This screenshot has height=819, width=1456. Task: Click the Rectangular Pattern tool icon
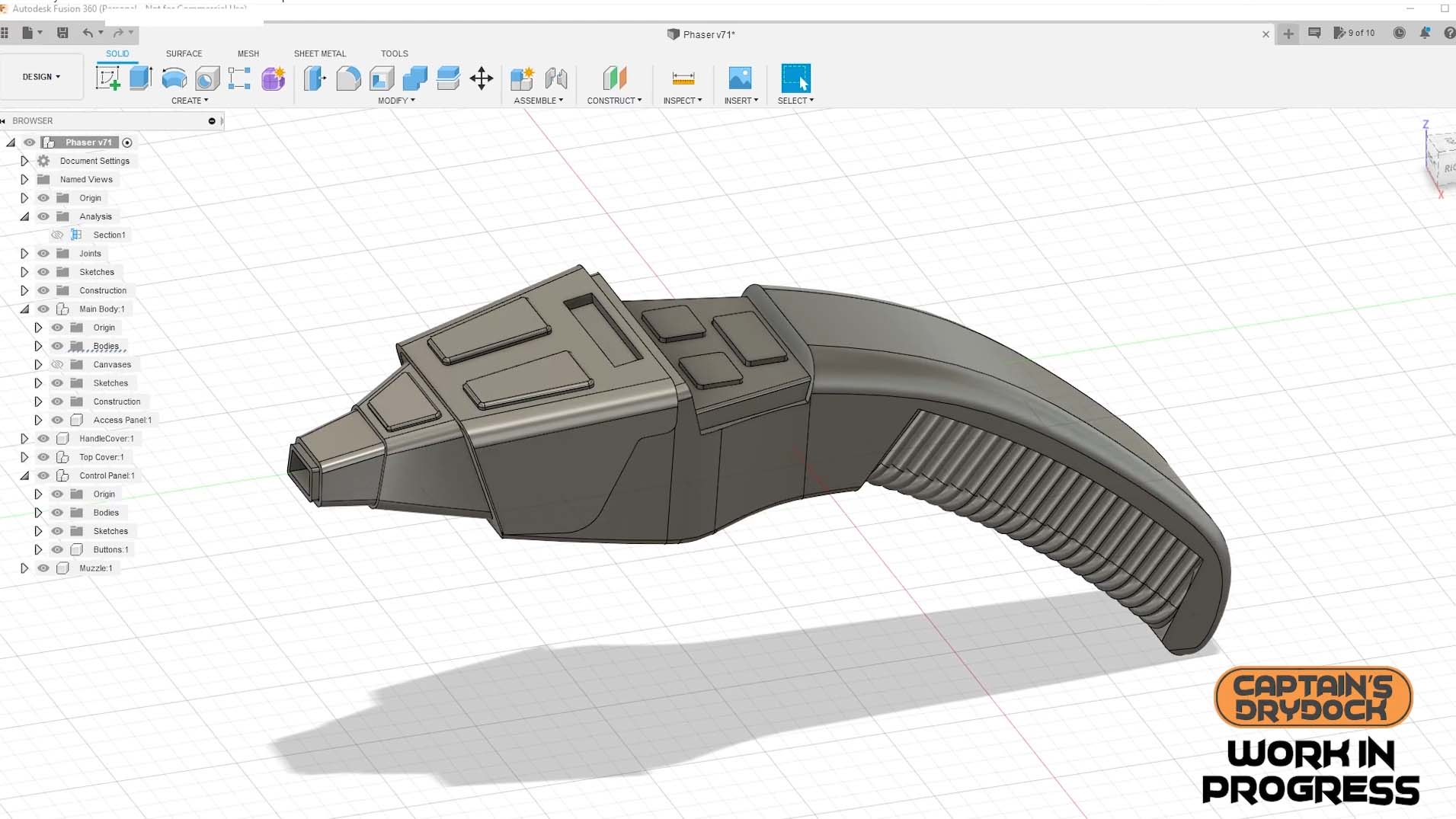point(239,78)
